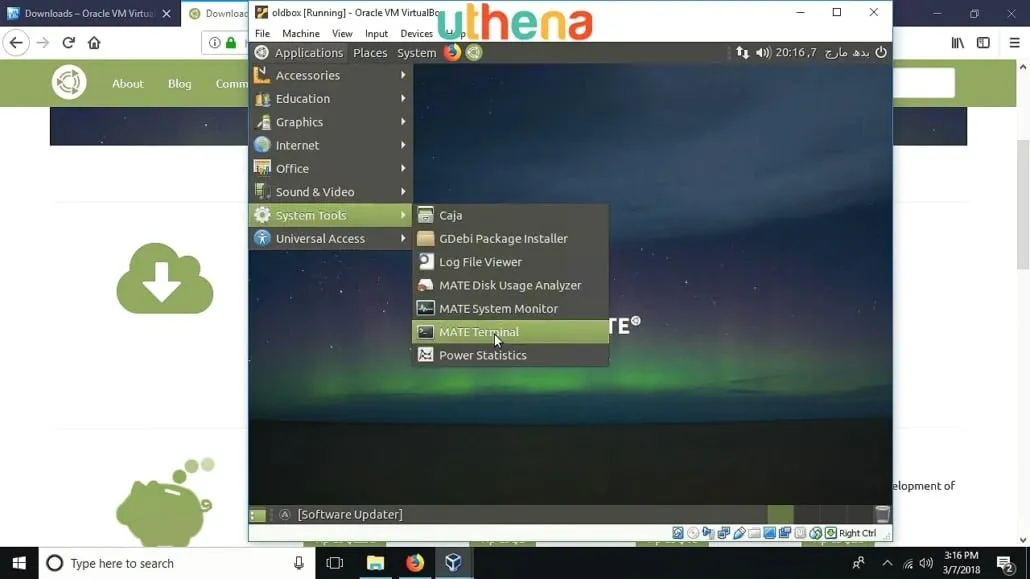1030x579 pixels.
Task: Click the Office category icon
Action: [262, 168]
